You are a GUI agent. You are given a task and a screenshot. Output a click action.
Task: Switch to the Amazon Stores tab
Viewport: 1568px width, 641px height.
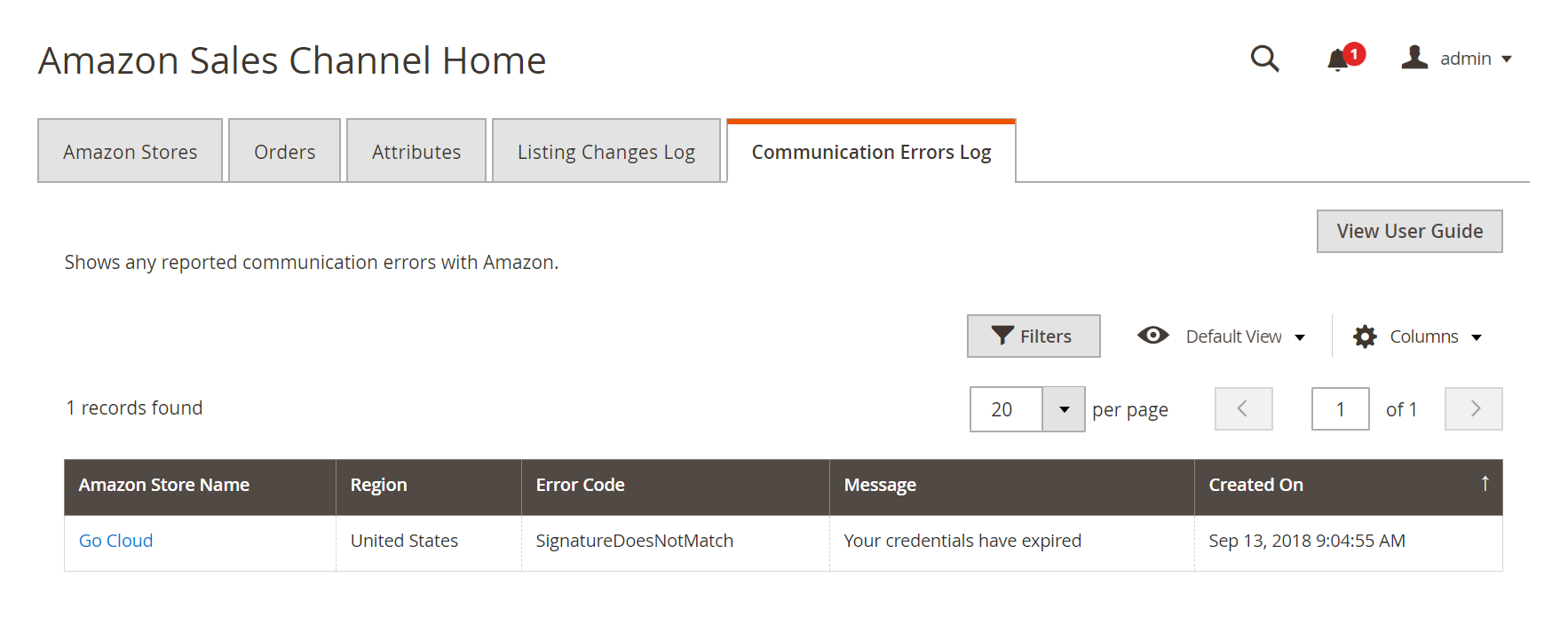(130, 151)
